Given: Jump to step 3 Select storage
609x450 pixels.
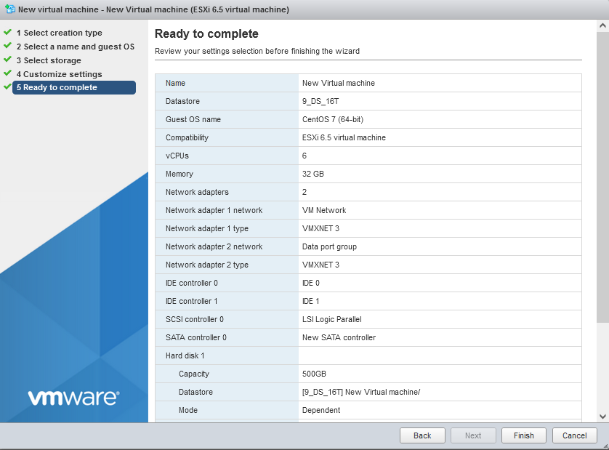Looking at the screenshot, I should click(x=49, y=60).
